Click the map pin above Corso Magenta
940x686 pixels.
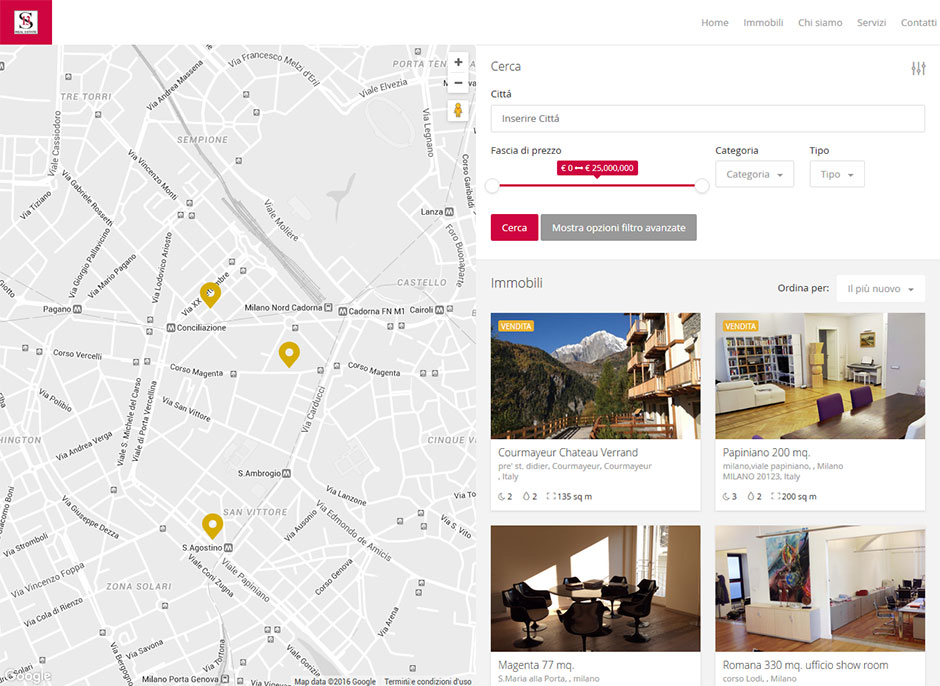(289, 354)
